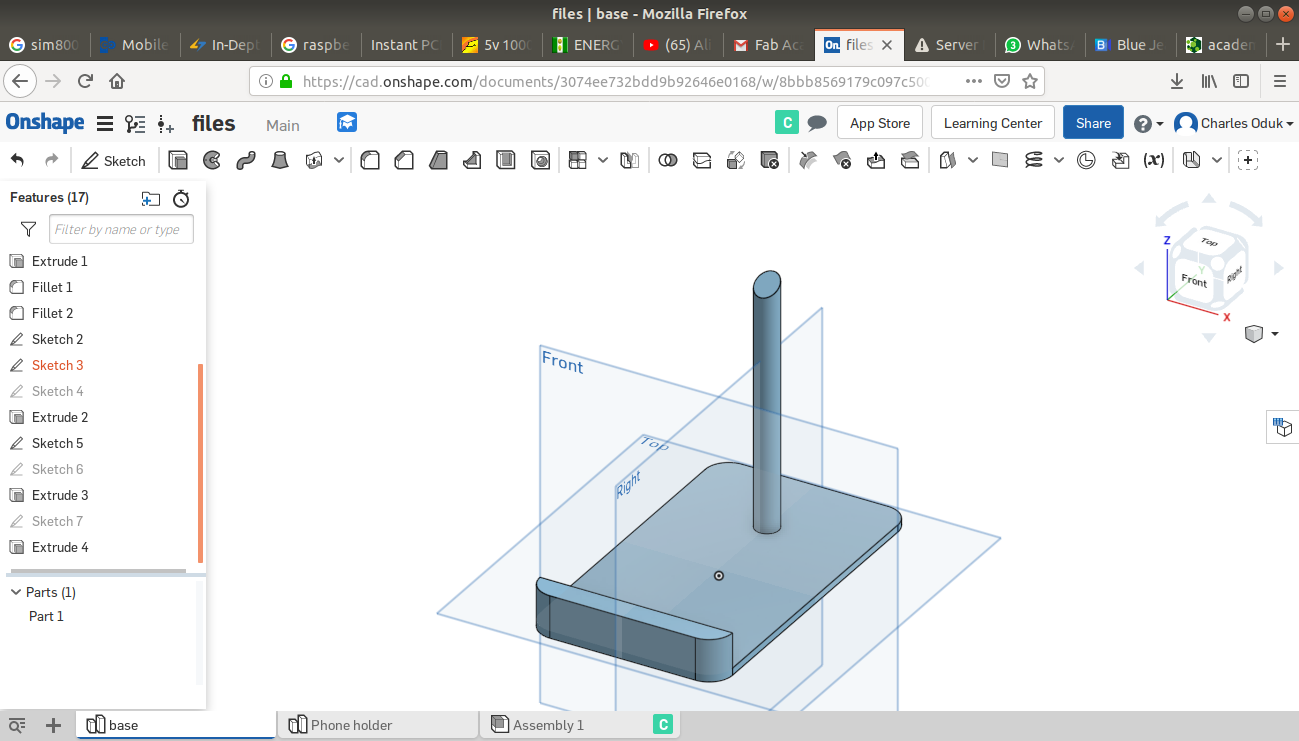Viewport: 1299px width, 741px height.
Task: Open the versions and history panel
Action: point(135,124)
